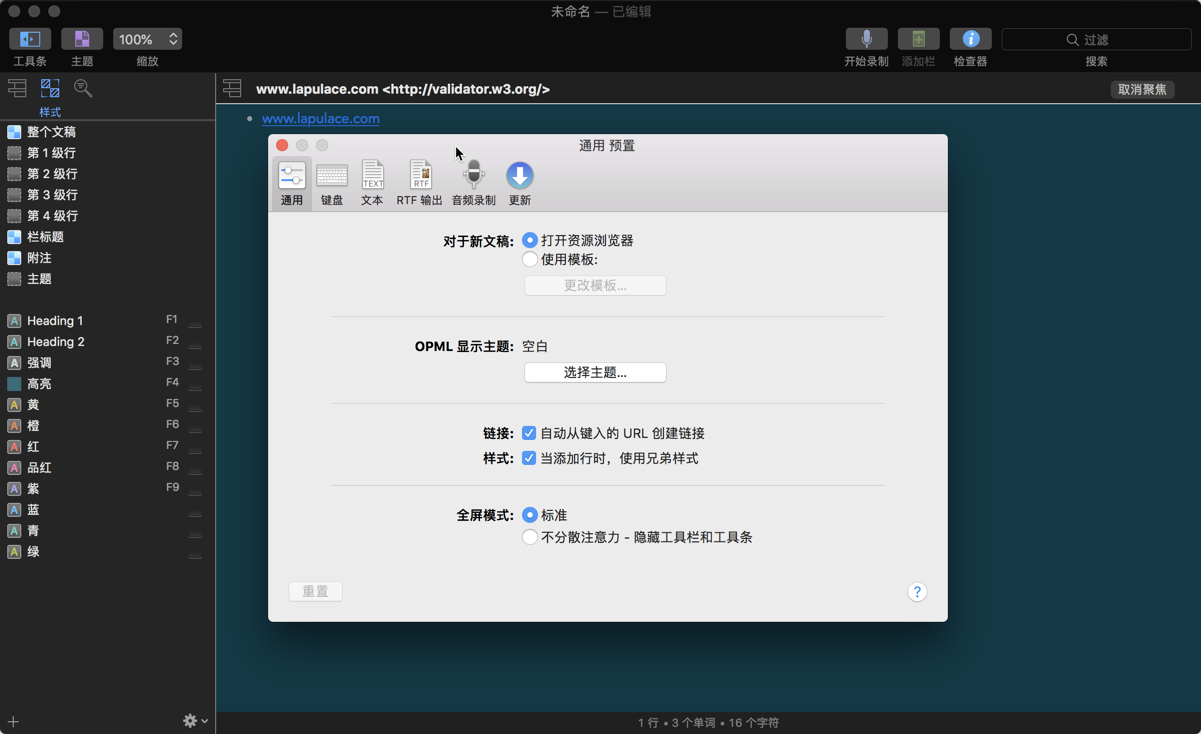Select the 不分散注意力 full screen mode
The height and width of the screenshot is (734, 1201).
click(x=529, y=537)
